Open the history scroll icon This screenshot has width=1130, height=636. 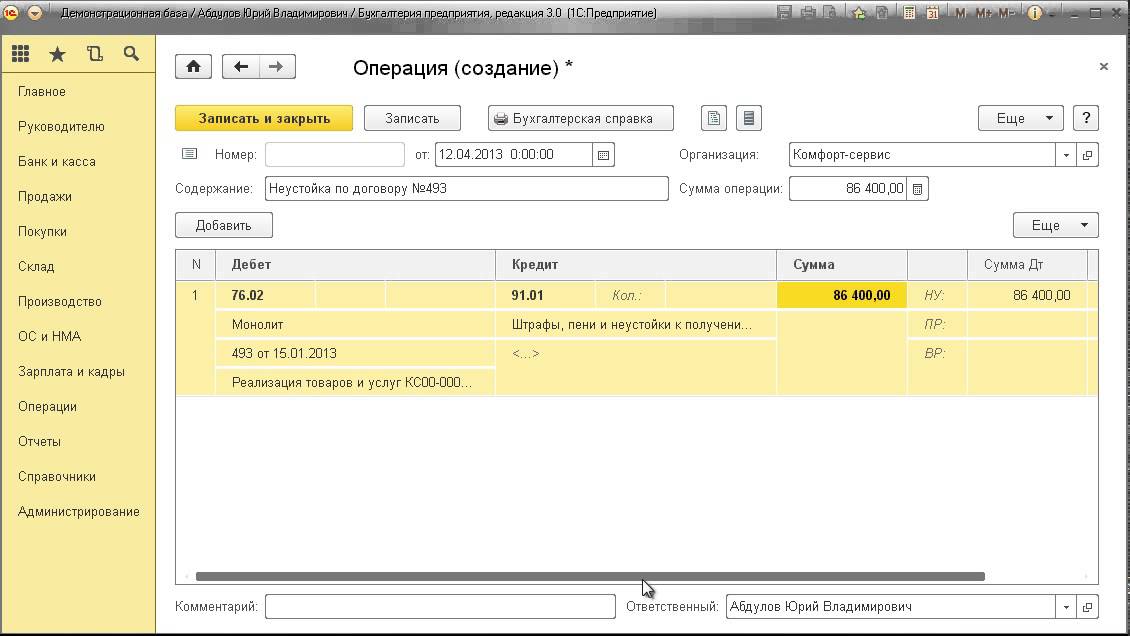[x=94, y=54]
